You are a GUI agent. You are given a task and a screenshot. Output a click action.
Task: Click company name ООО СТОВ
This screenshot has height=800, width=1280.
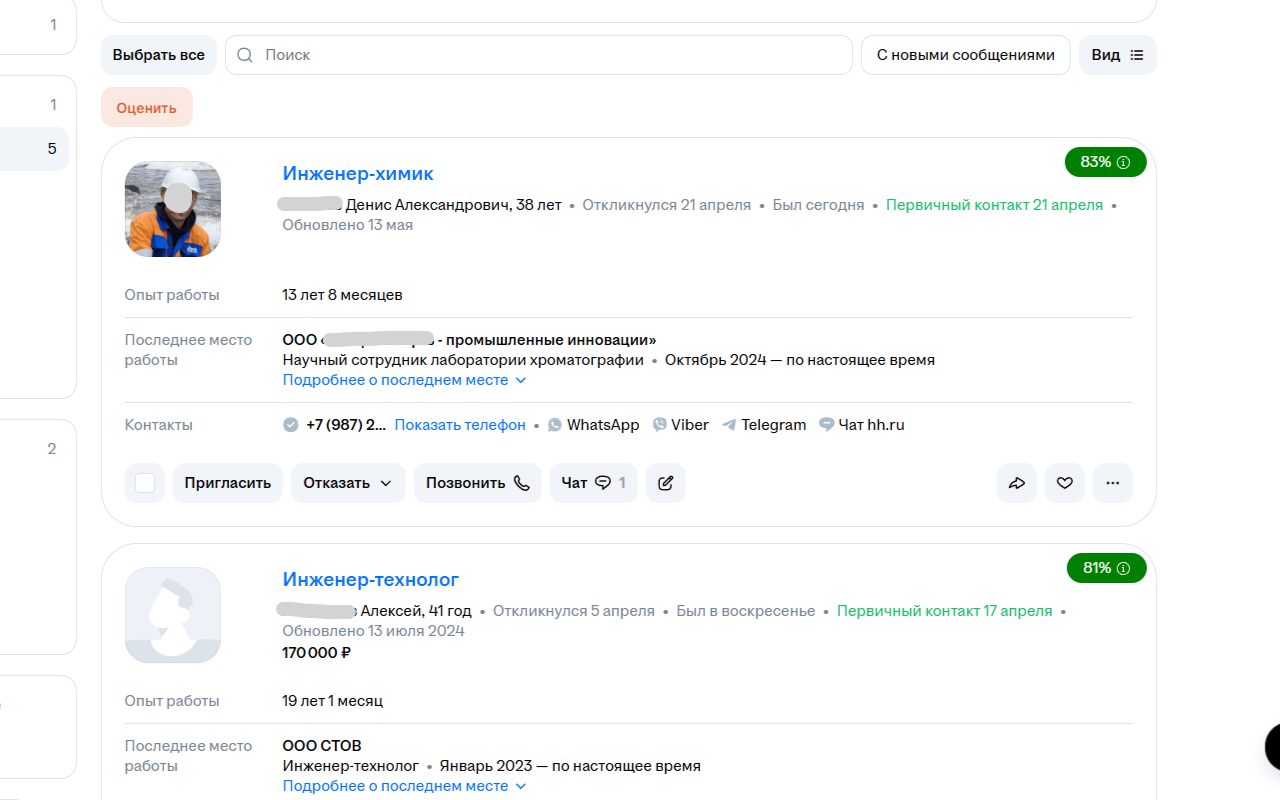[322, 746]
